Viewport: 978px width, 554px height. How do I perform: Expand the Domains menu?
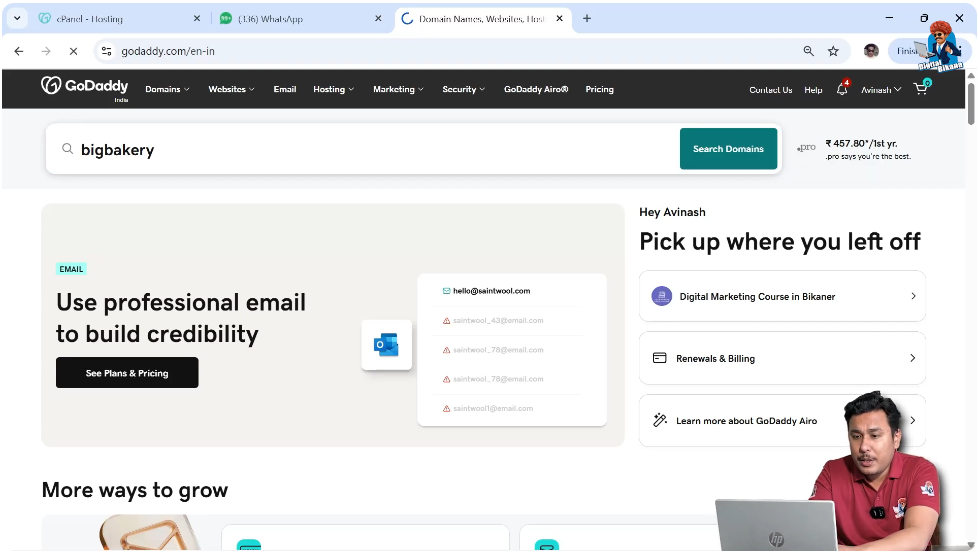(167, 89)
